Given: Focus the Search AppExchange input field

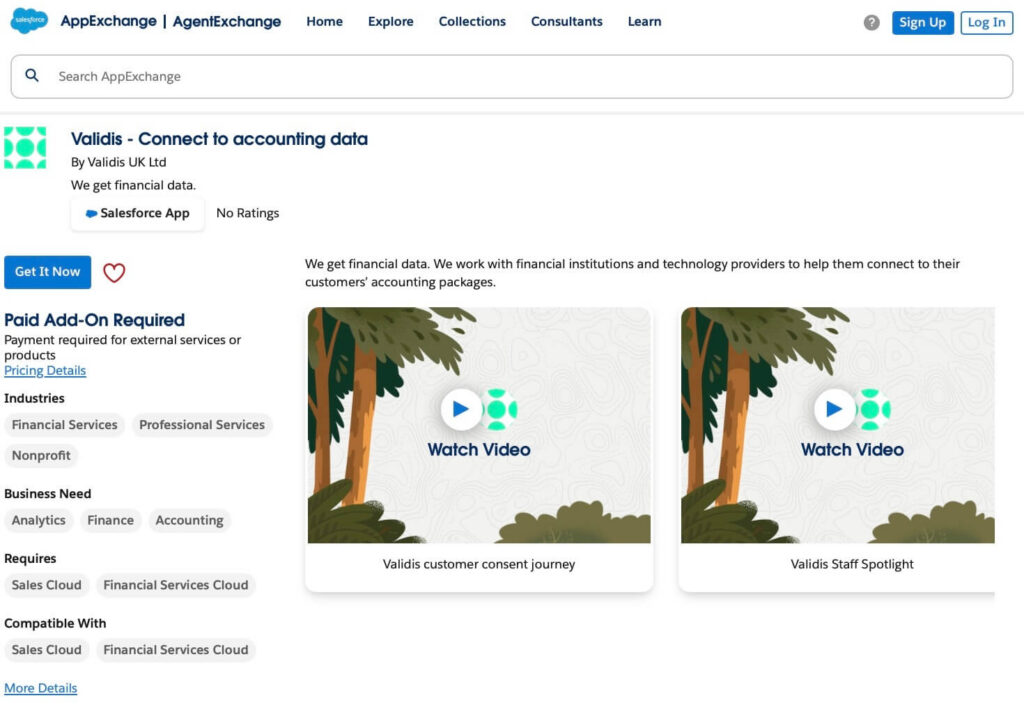Looking at the screenshot, I should (512, 76).
